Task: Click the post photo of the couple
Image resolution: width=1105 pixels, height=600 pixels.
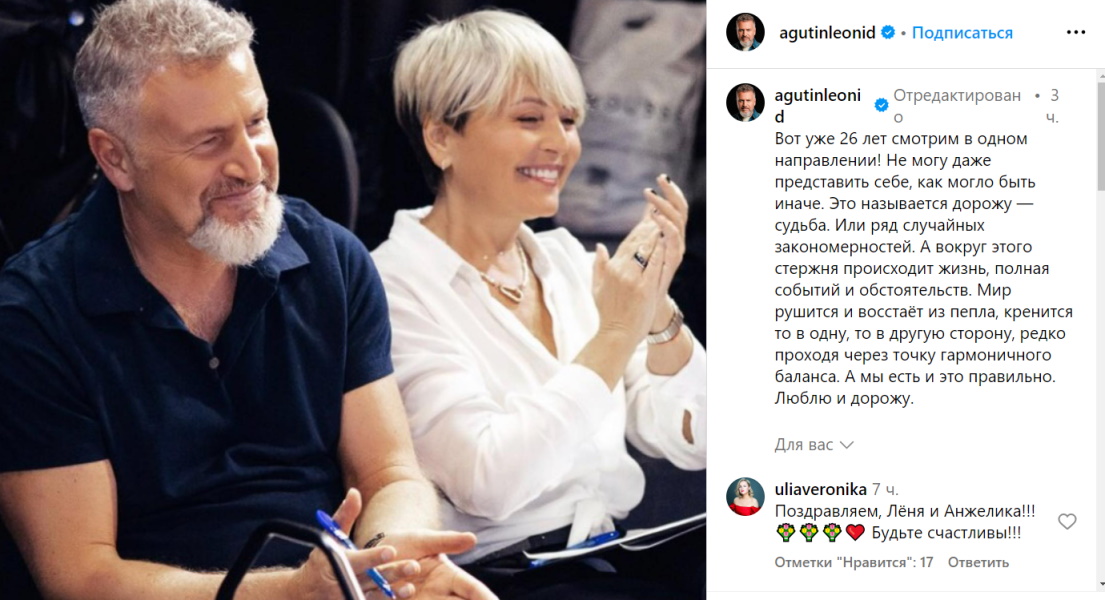Action: [353, 300]
